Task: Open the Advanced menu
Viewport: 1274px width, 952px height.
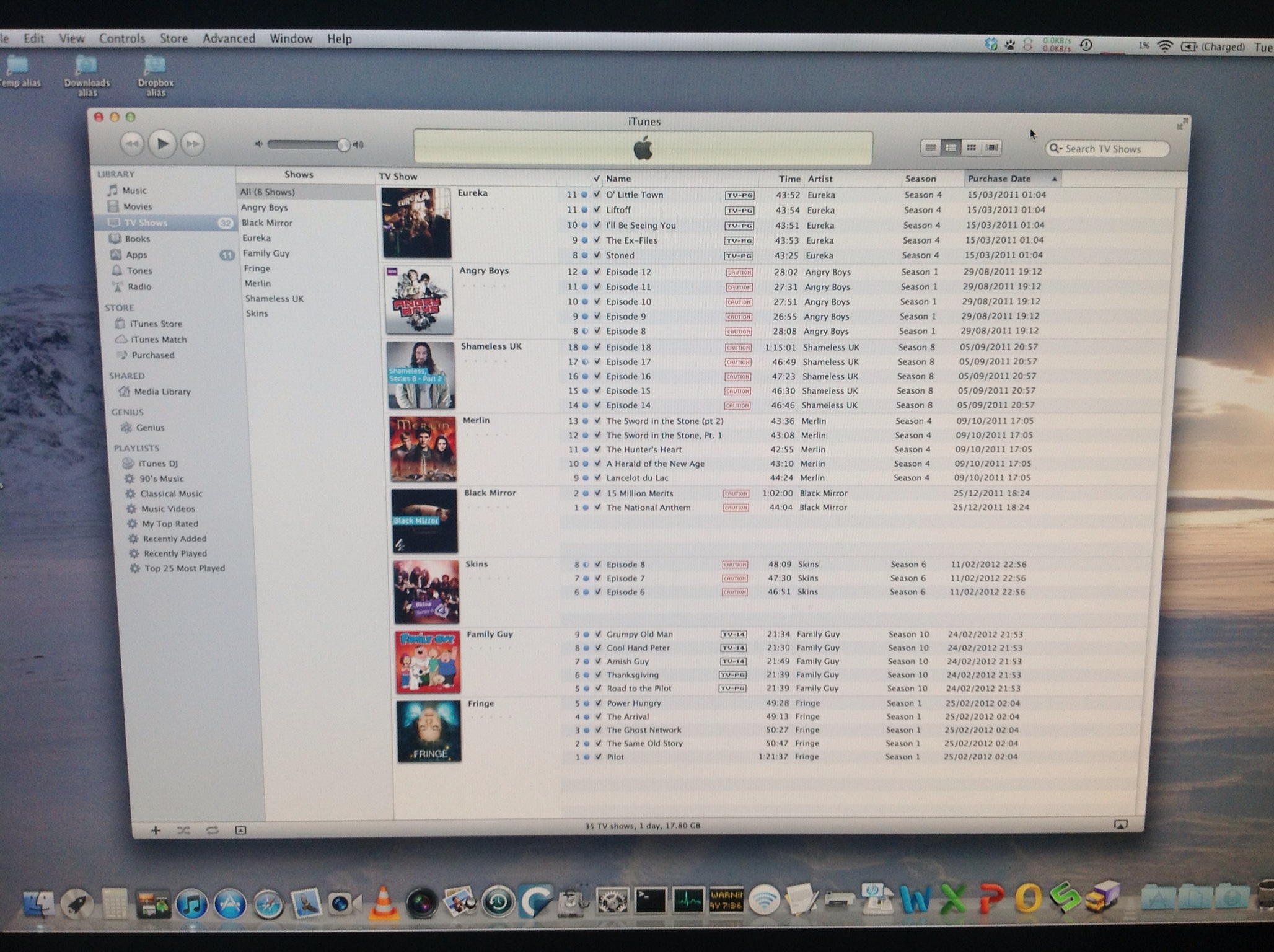Action: 229,38
